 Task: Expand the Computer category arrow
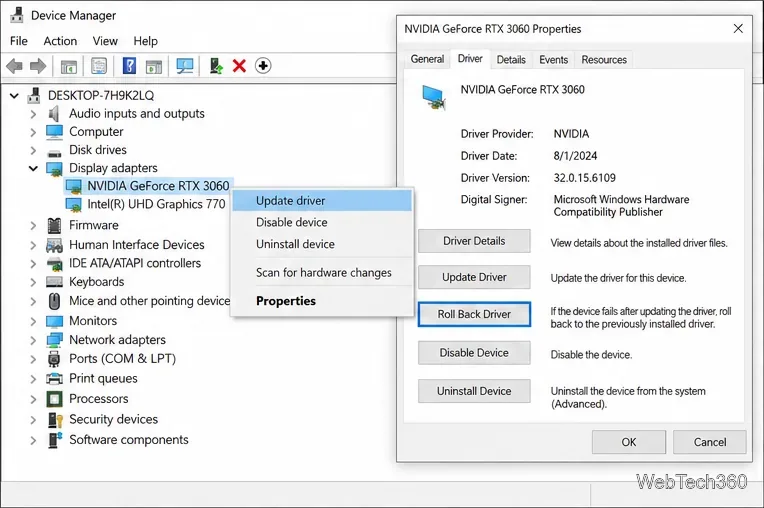click(33, 132)
